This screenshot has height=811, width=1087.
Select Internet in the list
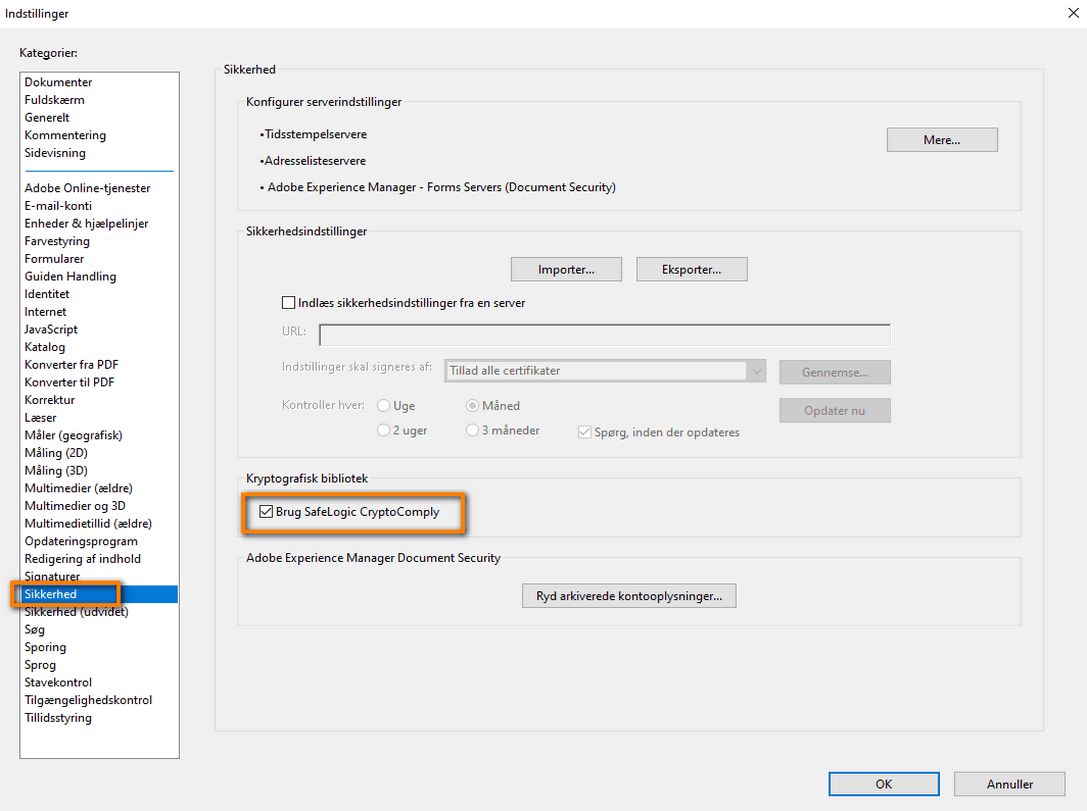click(45, 312)
